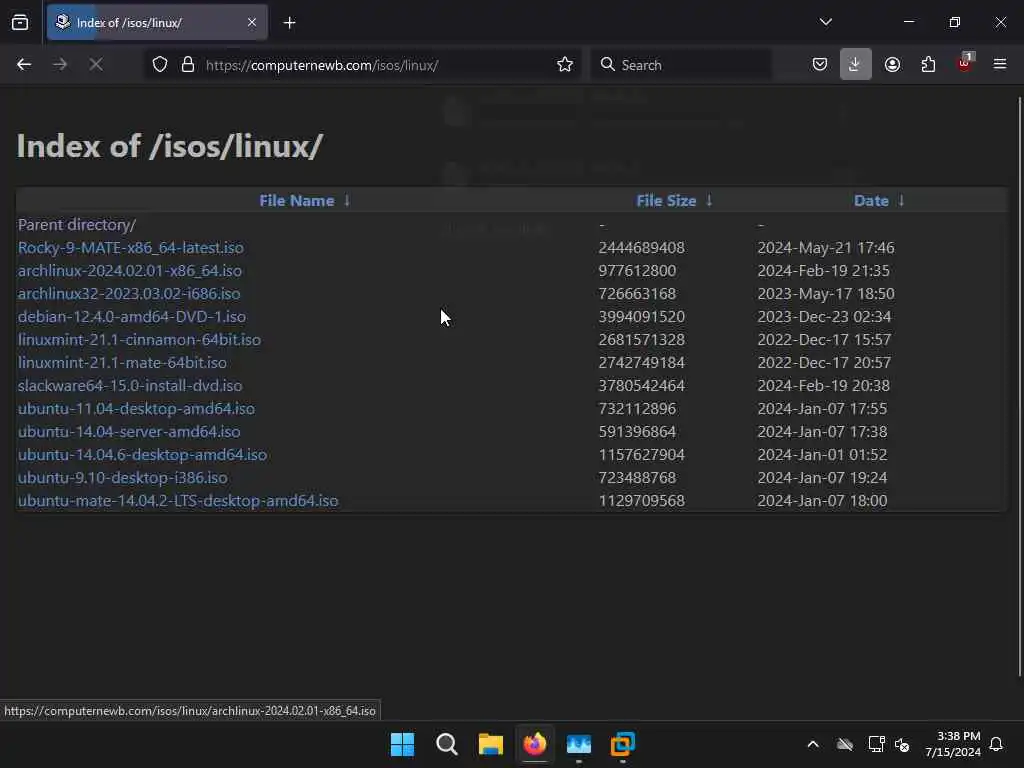Select file size 3994091520
Viewport: 1024px width, 768px height.
pyautogui.click(x=641, y=317)
